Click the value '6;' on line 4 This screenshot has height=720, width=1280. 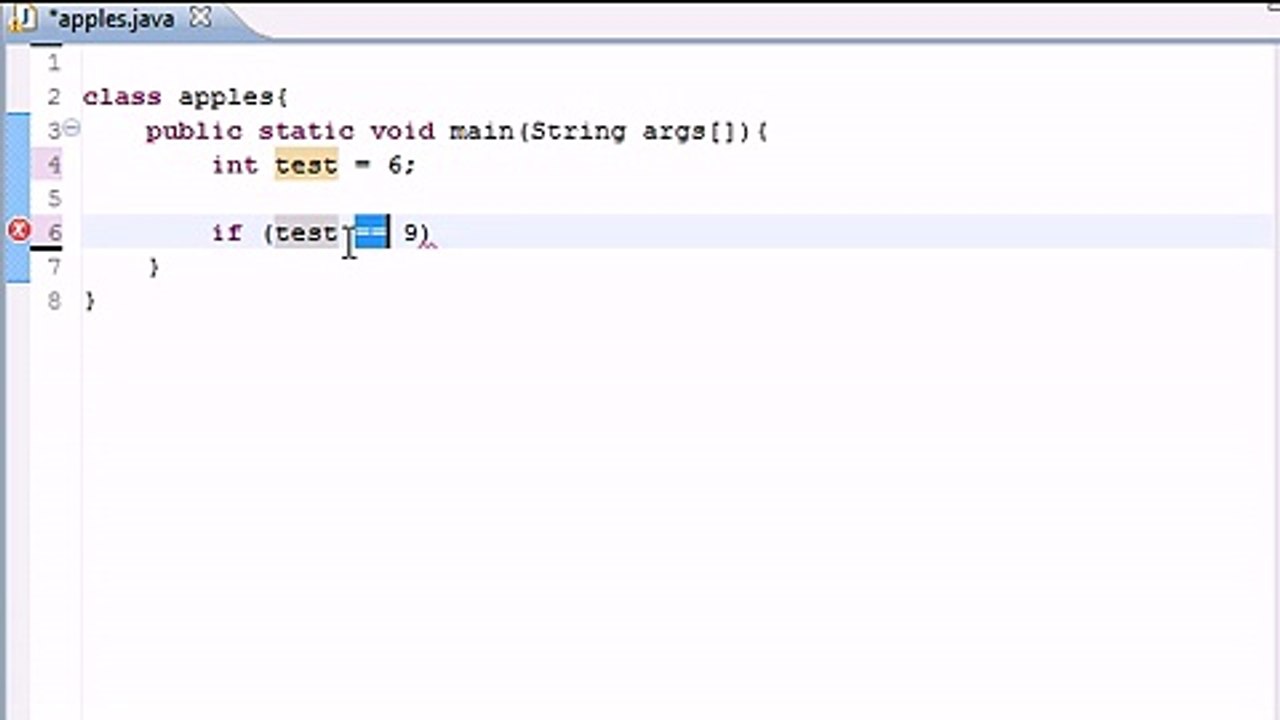pos(401,165)
